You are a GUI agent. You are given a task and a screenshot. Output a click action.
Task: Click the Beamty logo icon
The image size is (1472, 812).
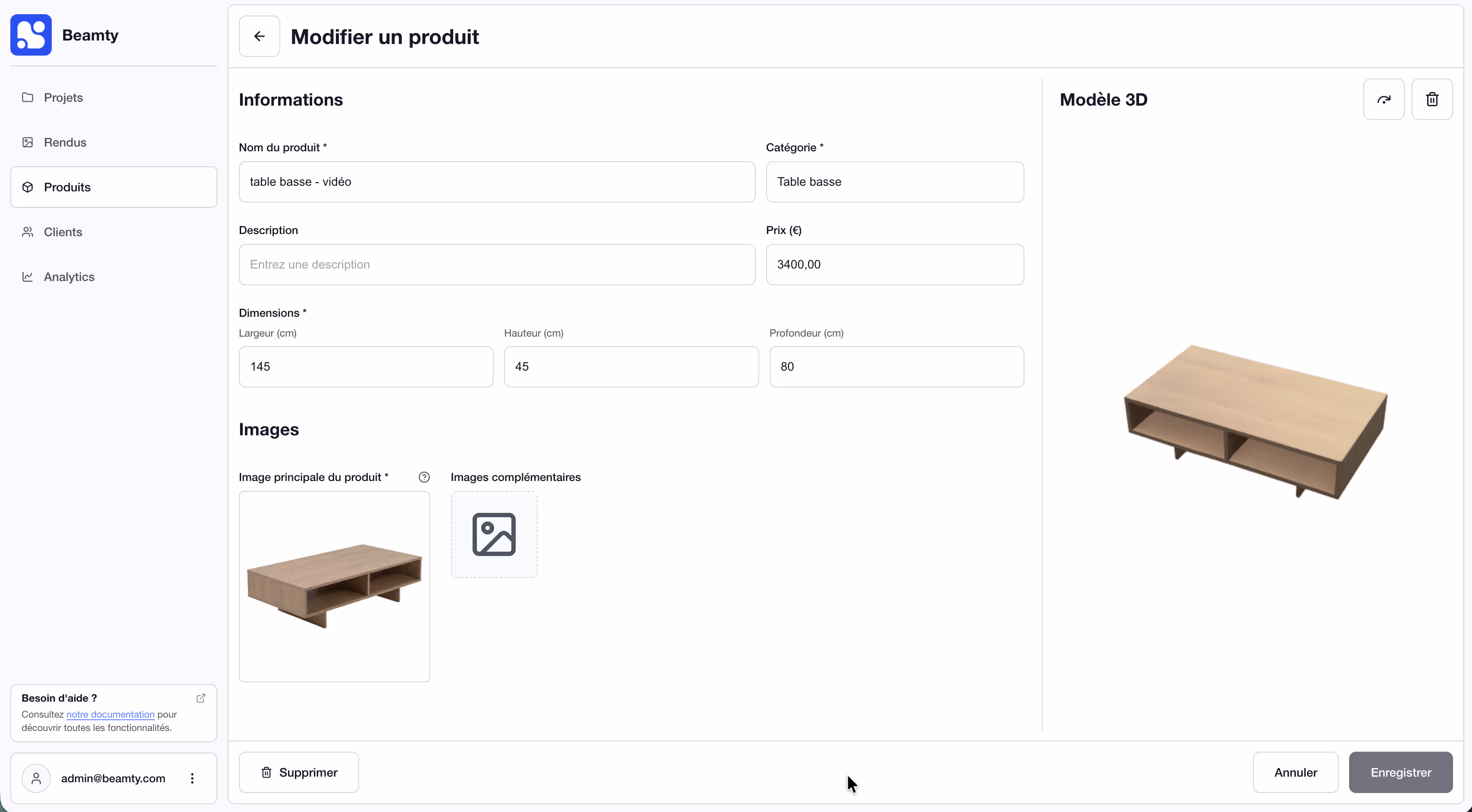[x=31, y=35]
